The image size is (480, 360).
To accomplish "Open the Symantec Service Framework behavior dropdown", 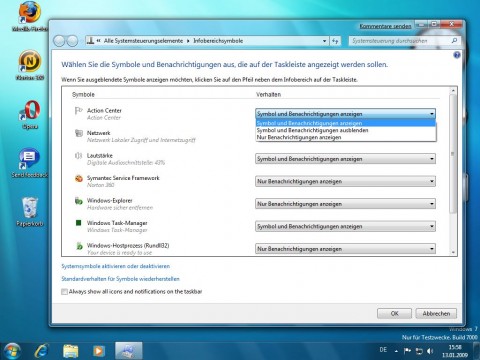I will [x=345, y=181].
